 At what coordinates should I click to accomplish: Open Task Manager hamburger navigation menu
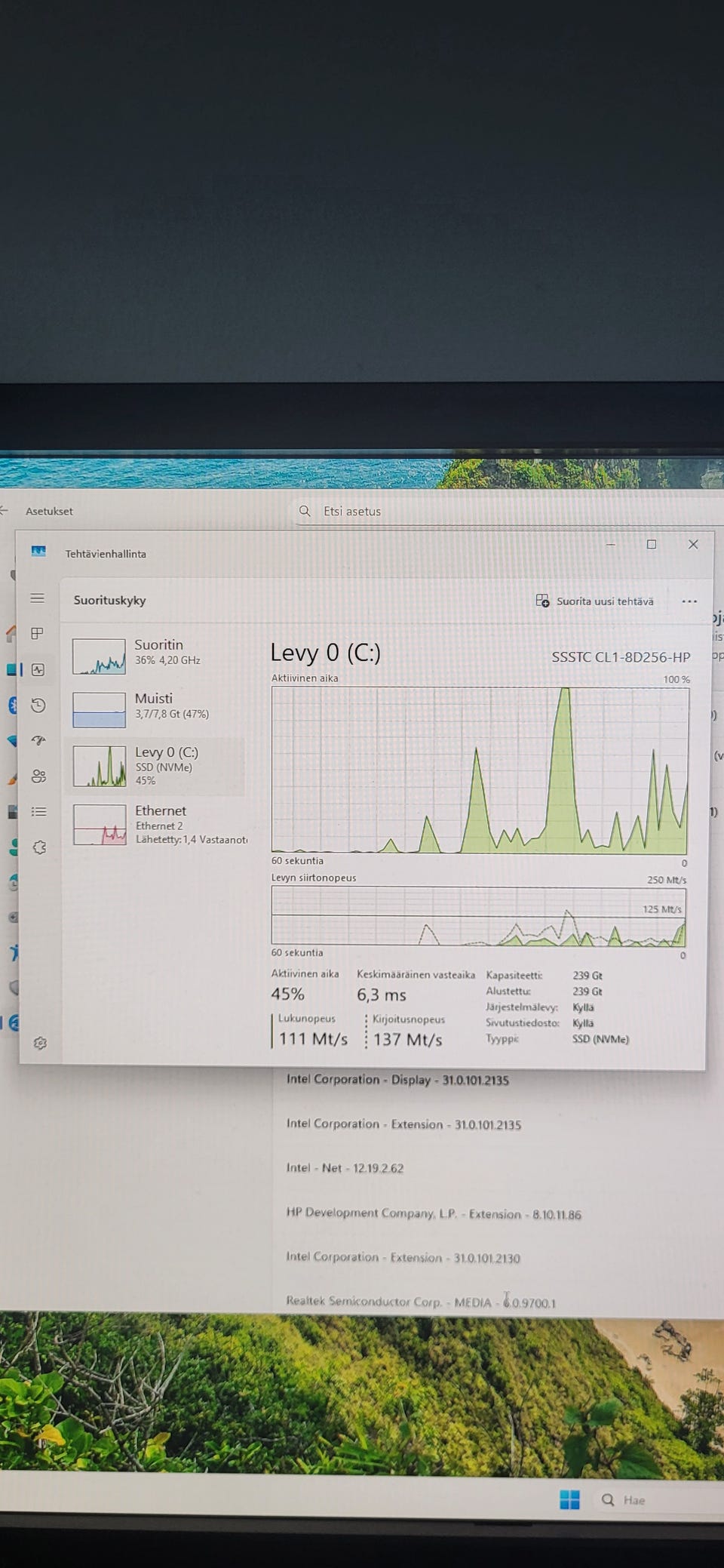37,598
